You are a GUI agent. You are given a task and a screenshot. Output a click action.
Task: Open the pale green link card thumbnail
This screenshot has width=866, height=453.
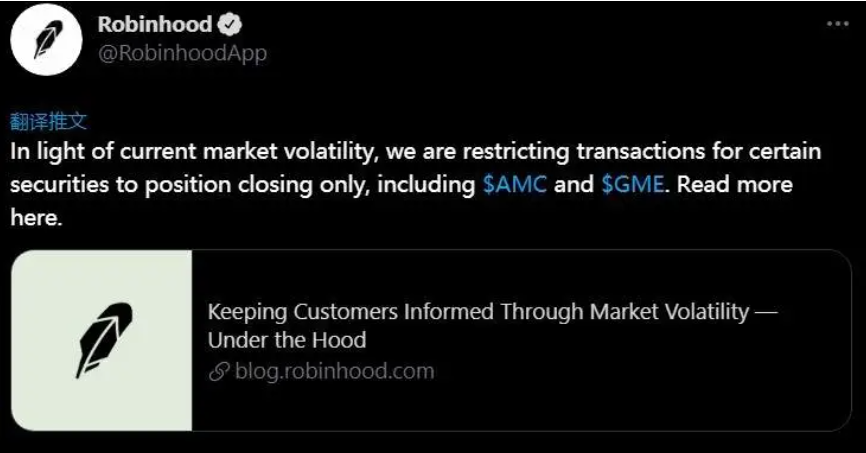102,340
